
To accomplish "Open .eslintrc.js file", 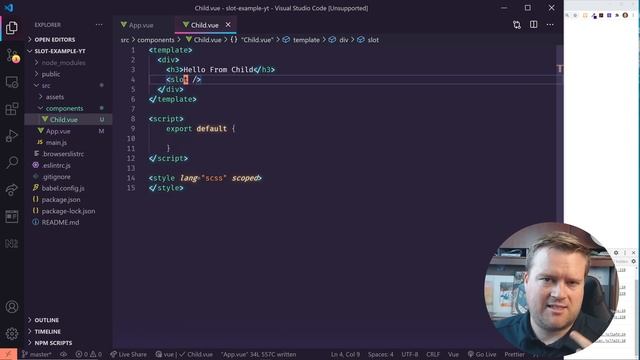I will pyautogui.click(x=56, y=165).
